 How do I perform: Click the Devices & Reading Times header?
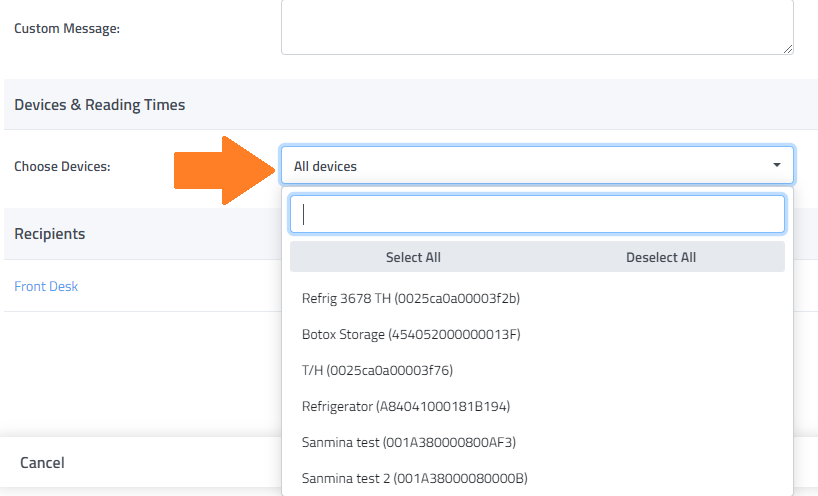[x=99, y=105]
